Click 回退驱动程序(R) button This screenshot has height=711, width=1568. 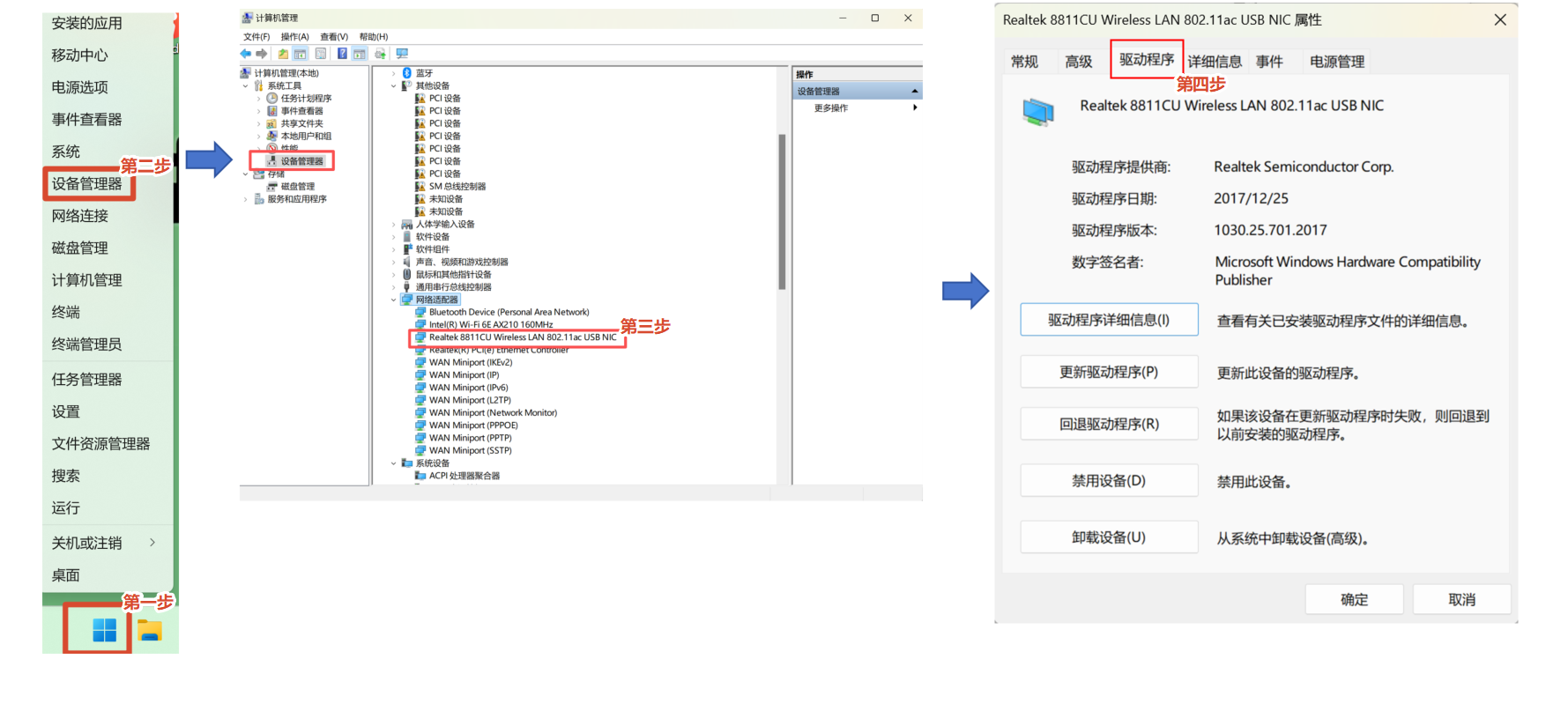[x=1109, y=424]
